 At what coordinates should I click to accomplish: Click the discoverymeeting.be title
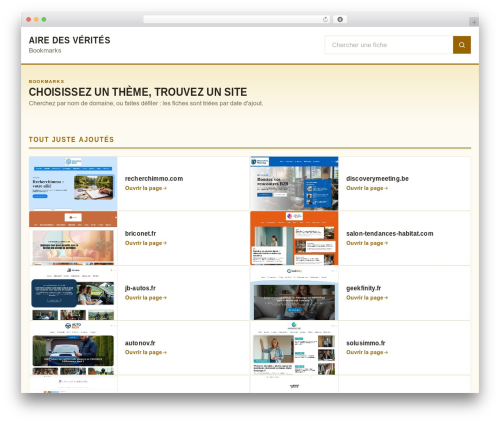377,179
